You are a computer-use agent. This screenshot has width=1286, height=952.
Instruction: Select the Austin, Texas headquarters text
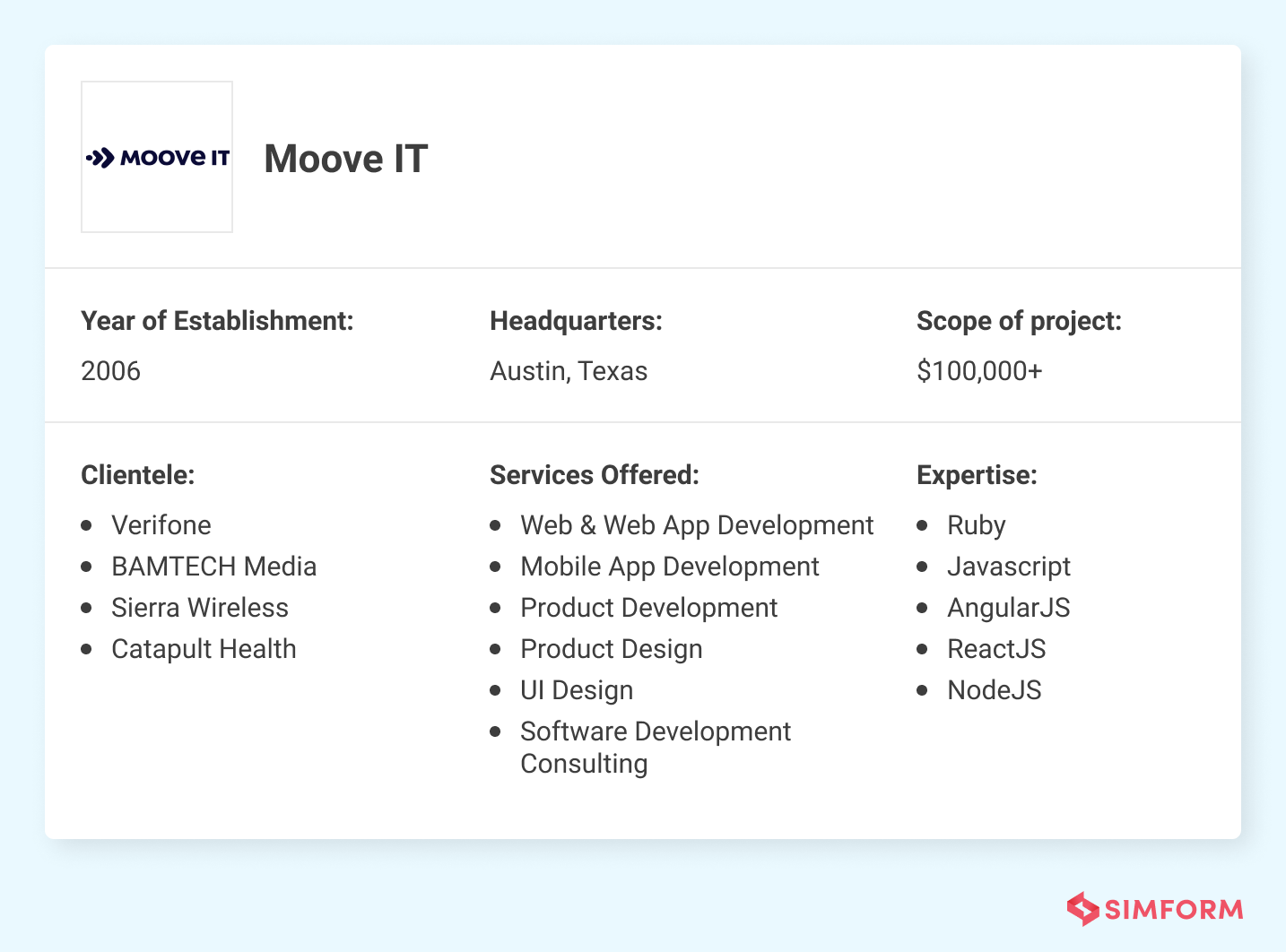coord(569,371)
